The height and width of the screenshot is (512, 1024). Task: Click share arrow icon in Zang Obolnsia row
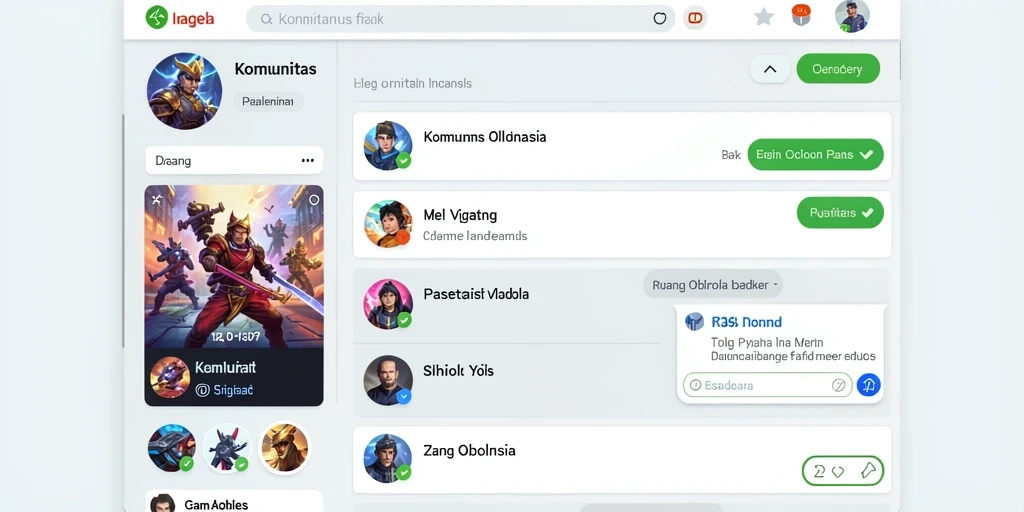[x=867, y=470]
